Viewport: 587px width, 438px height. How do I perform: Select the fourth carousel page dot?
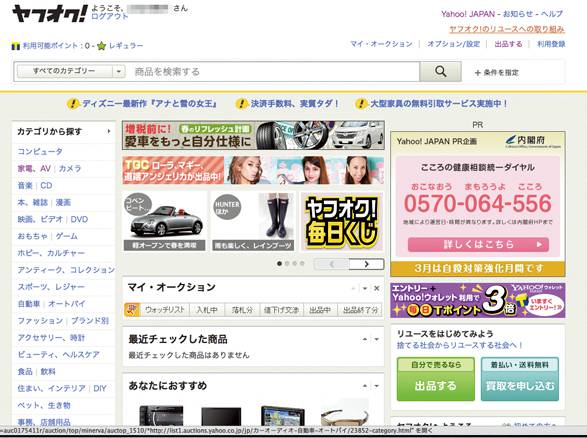tap(302, 264)
